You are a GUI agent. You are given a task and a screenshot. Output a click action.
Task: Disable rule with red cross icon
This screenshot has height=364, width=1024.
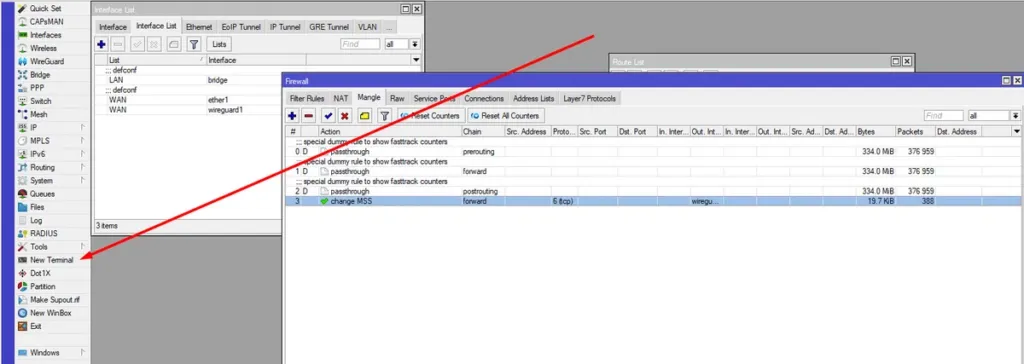tap(345, 116)
